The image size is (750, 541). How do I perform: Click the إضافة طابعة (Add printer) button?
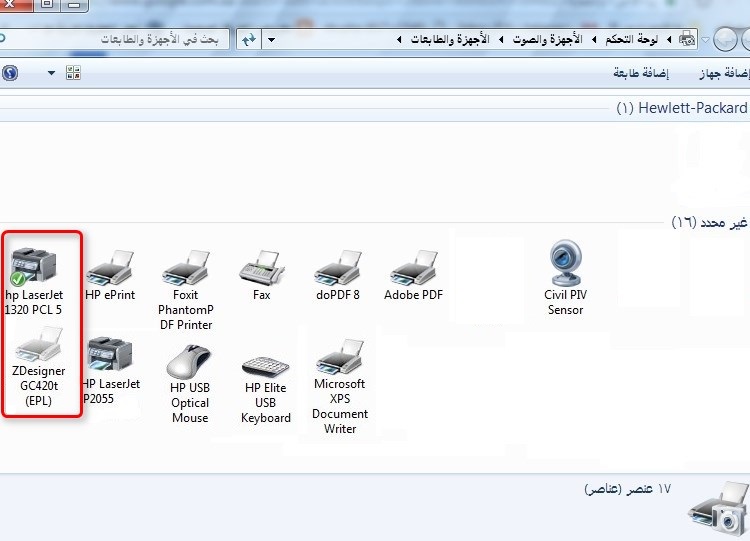[x=641, y=73]
